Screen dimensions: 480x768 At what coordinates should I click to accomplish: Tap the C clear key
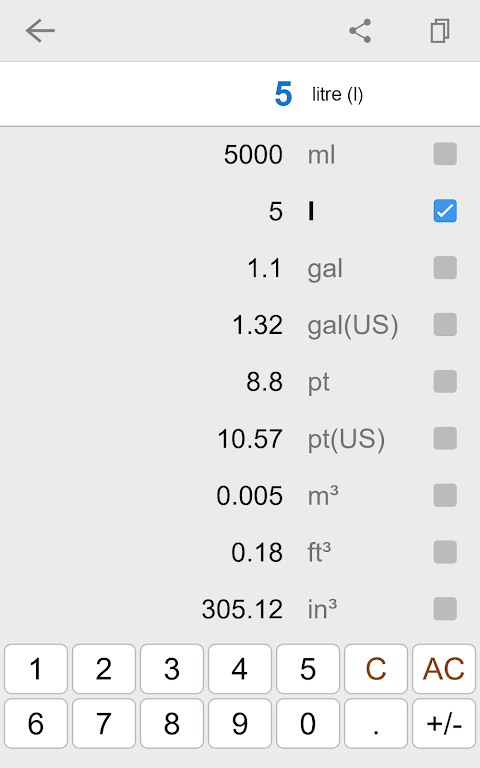[376, 669]
